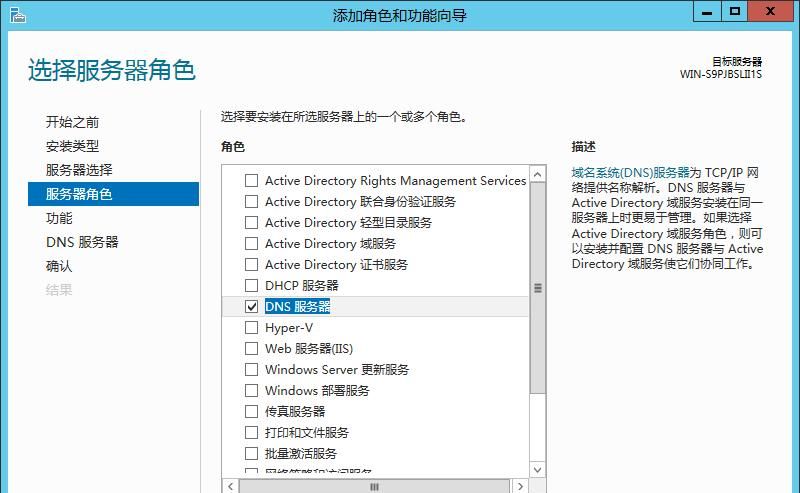Open the 功能 wizard step

tap(59, 218)
